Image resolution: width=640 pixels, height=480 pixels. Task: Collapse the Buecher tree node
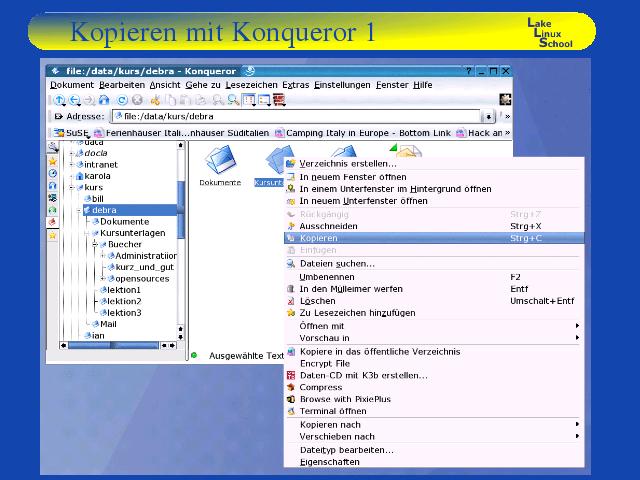point(95,244)
